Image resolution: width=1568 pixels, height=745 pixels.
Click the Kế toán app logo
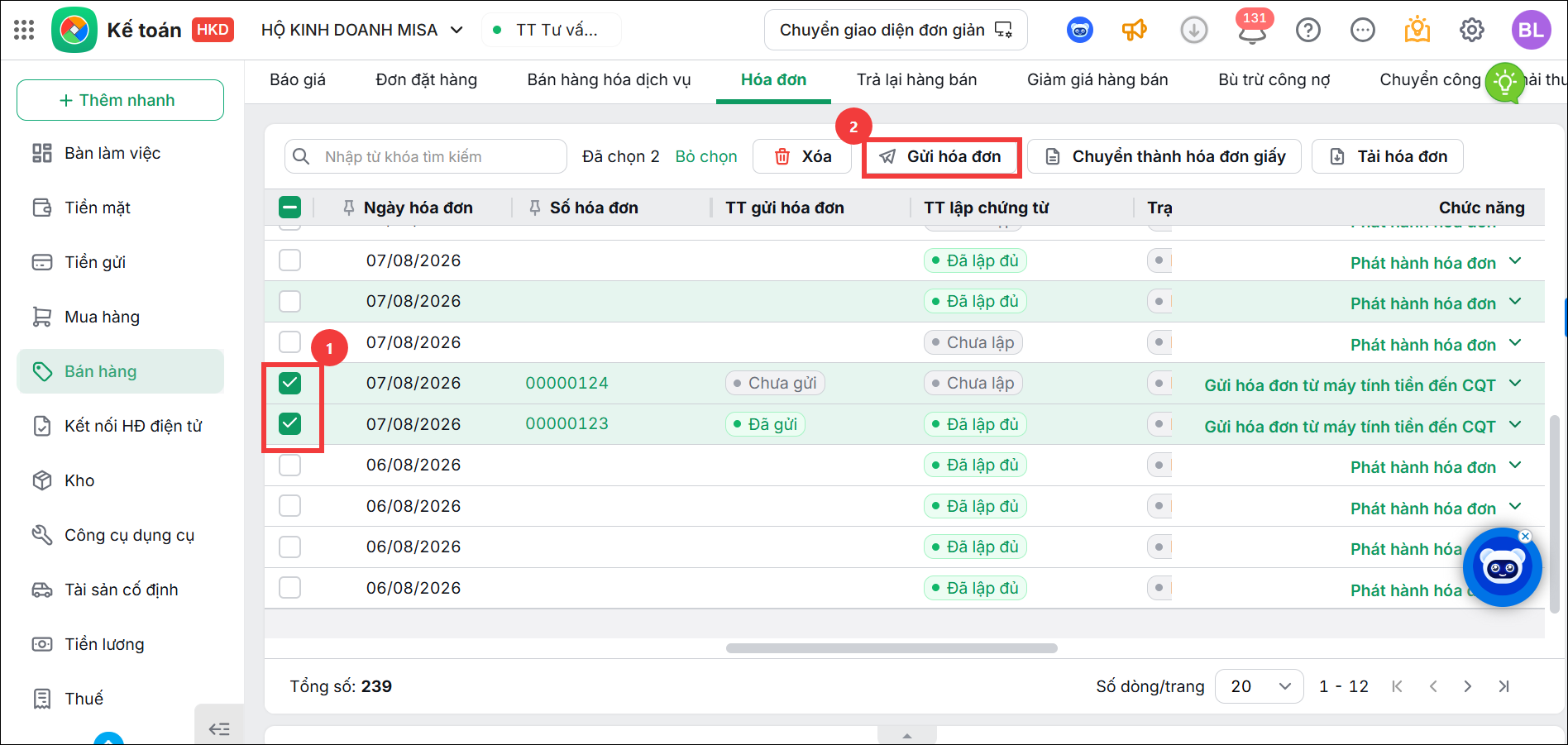[x=74, y=30]
